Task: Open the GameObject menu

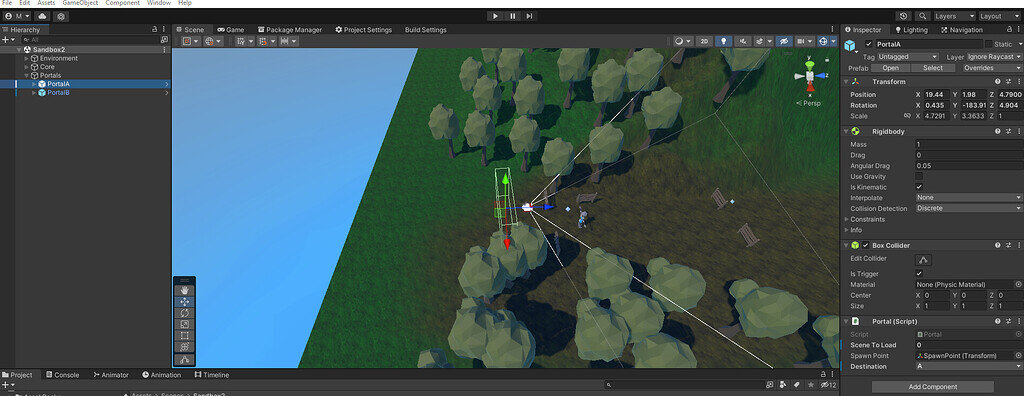Action: click(80, 3)
